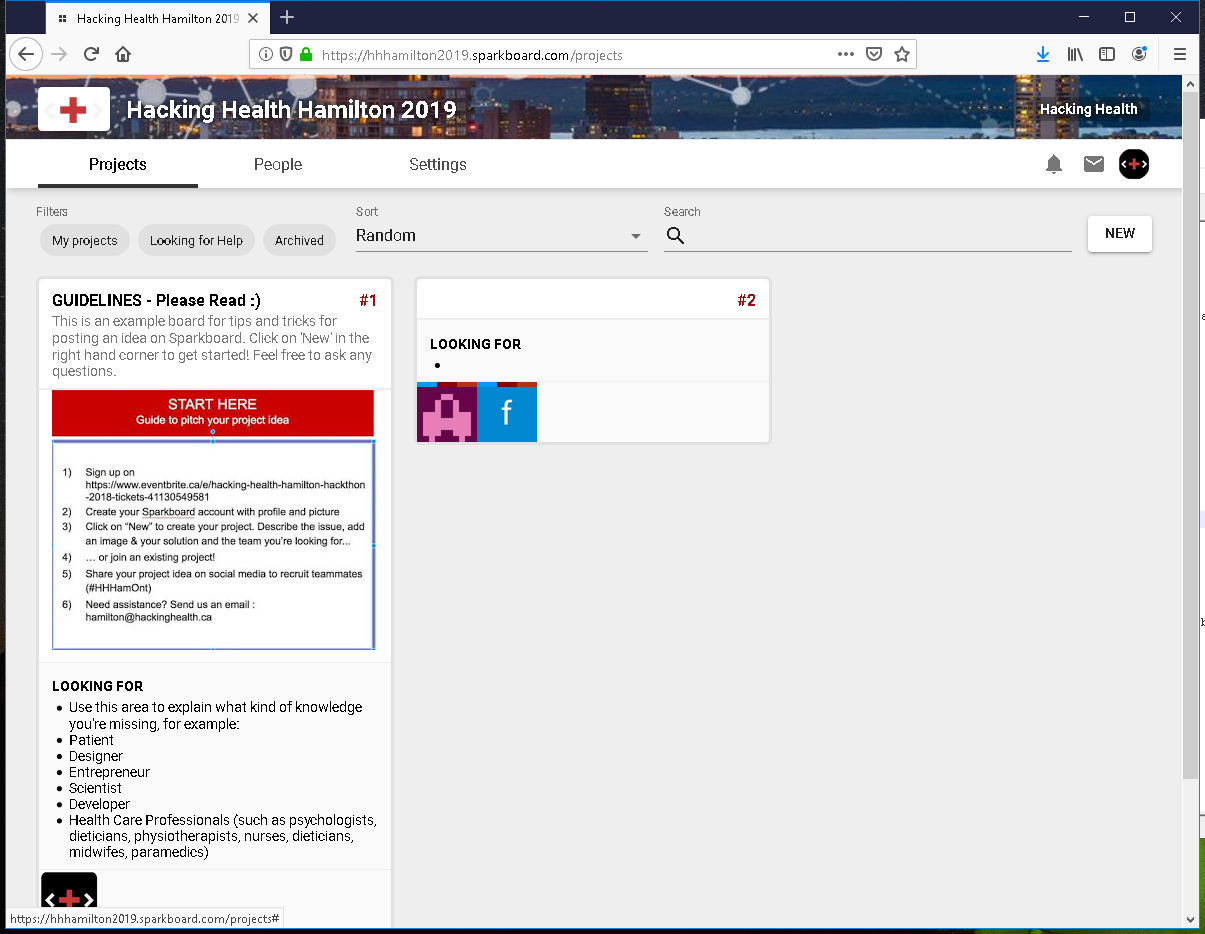The height and width of the screenshot is (934, 1205).
Task: Open the GUIDELINES - Please Read card title
Action: (156, 301)
